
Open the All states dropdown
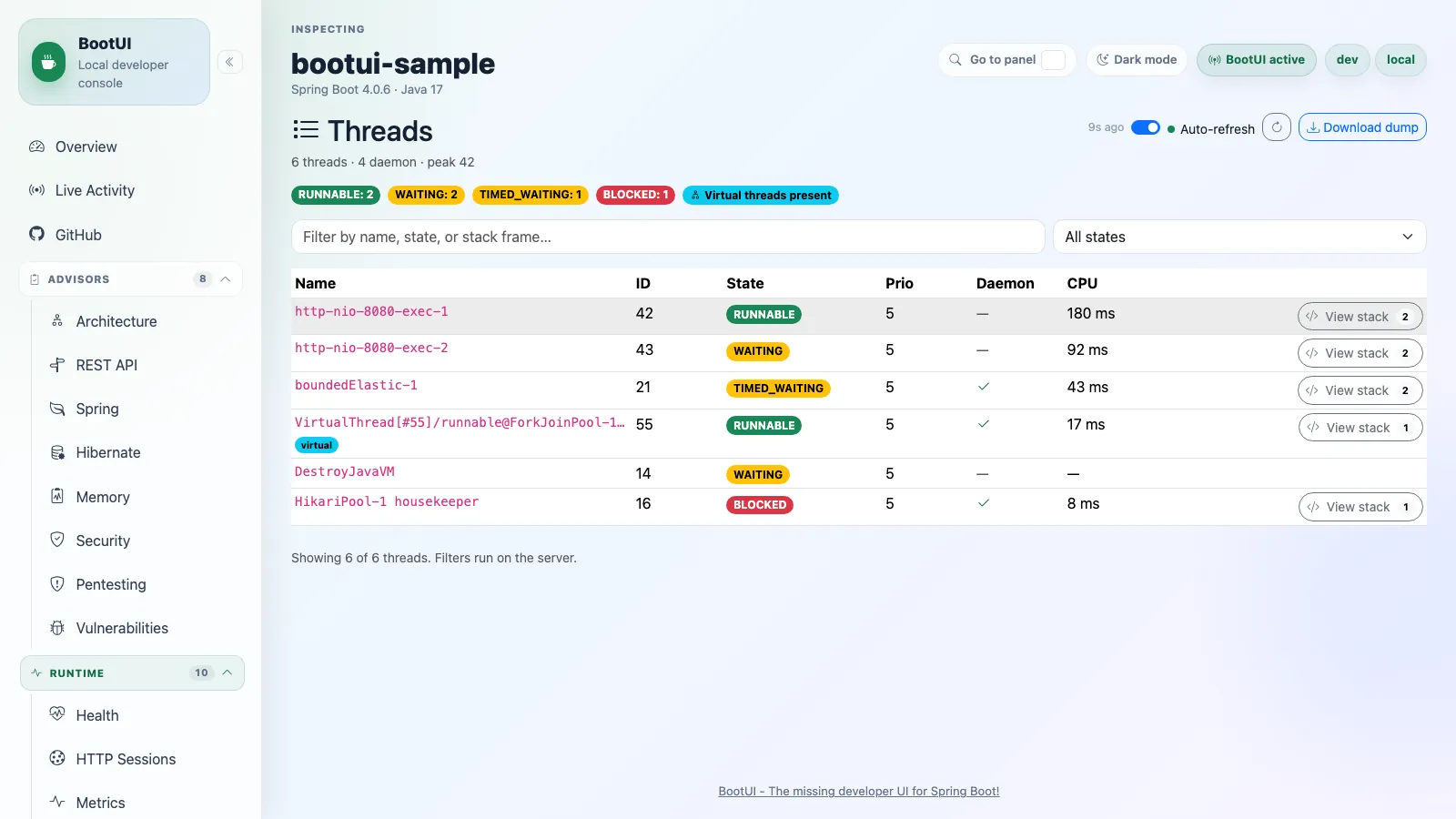[x=1239, y=237]
